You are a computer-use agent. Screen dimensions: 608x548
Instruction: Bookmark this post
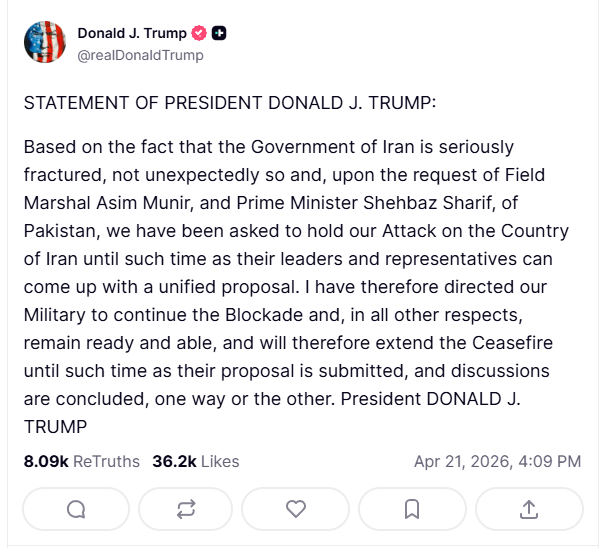tap(411, 509)
